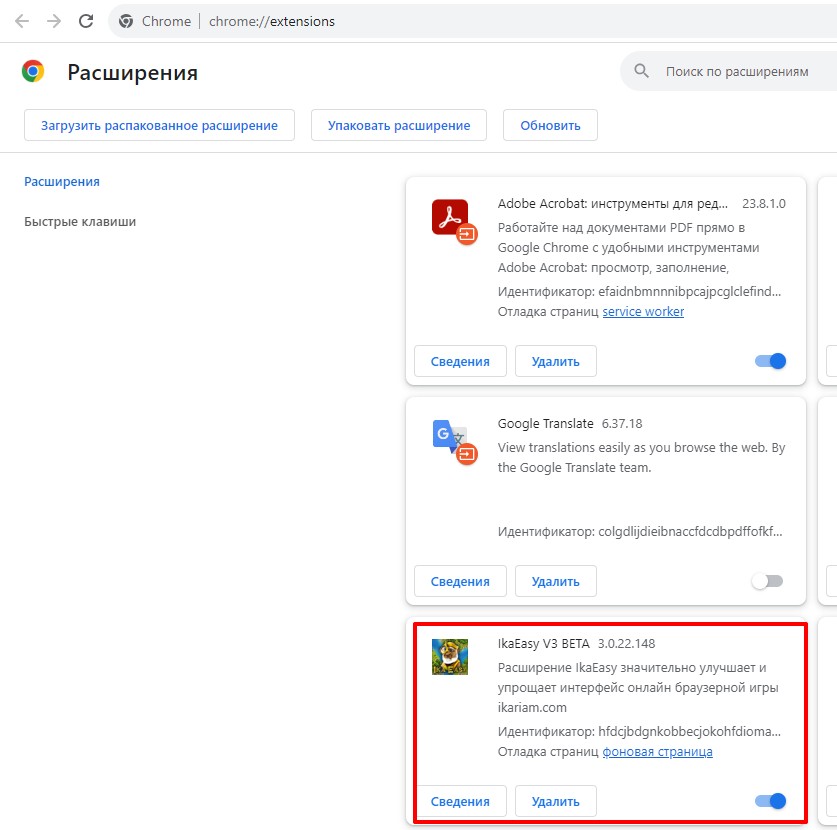The image size is (837, 830).
Task: Click the Google Translate extension icon
Action: pyautogui.click(x=454, y=442)
